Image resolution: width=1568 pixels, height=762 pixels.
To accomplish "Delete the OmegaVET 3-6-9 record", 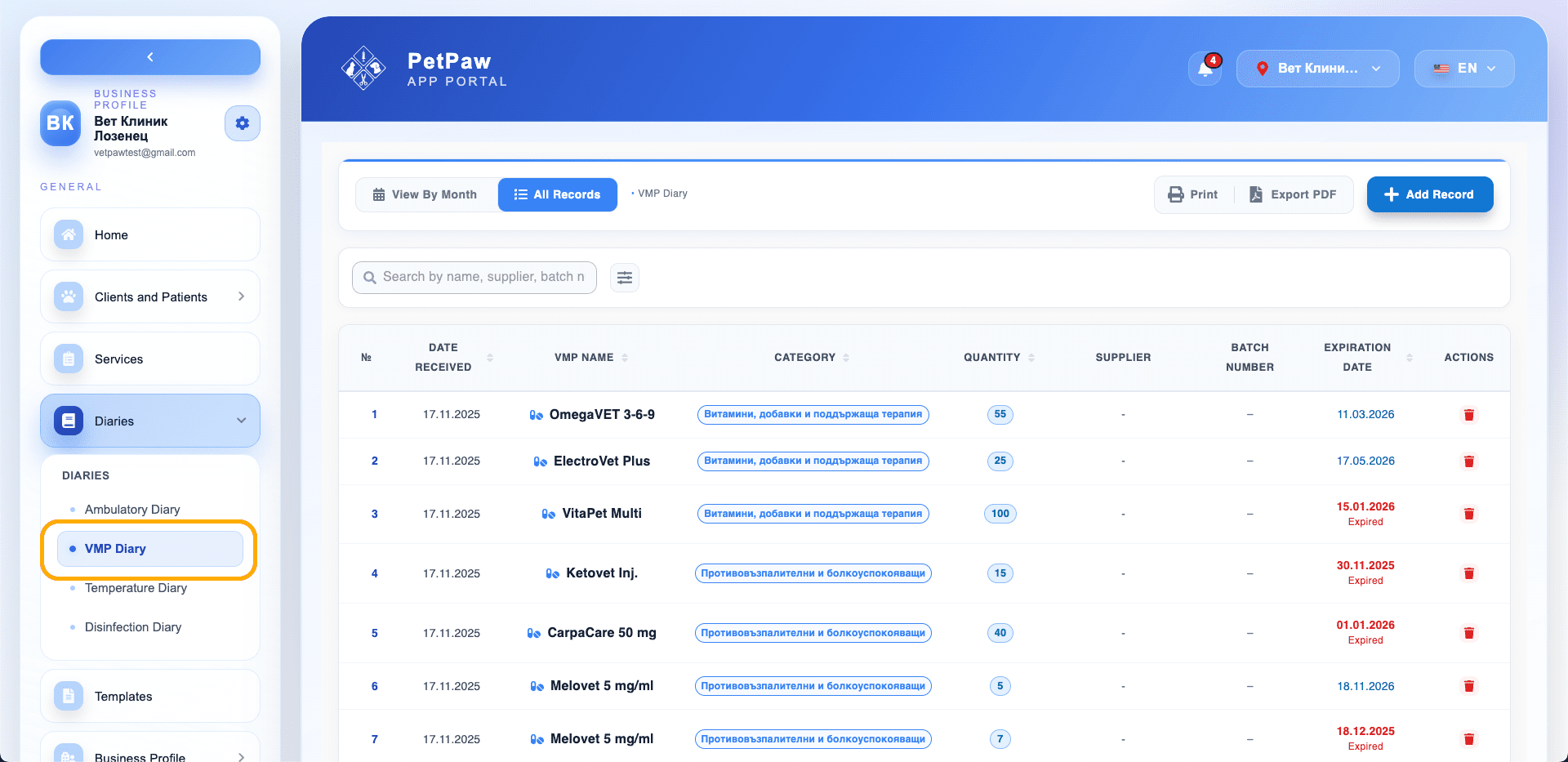I will click(1468, 415).
